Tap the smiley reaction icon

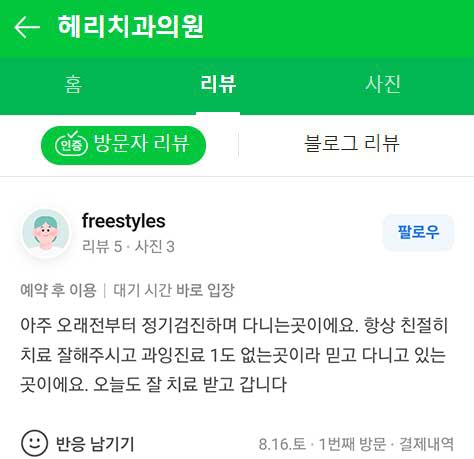click(x=34, y=443)
